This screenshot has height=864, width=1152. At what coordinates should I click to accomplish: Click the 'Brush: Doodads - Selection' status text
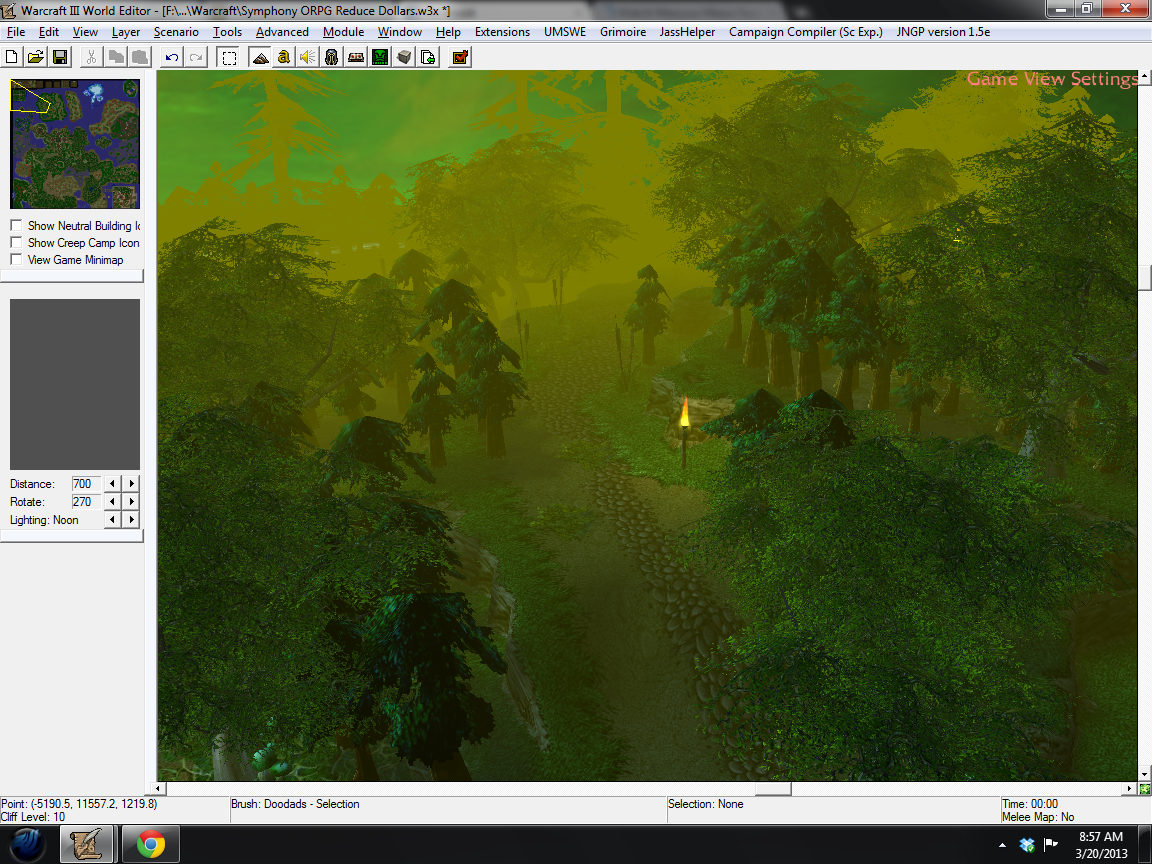(x=295, y=804)
